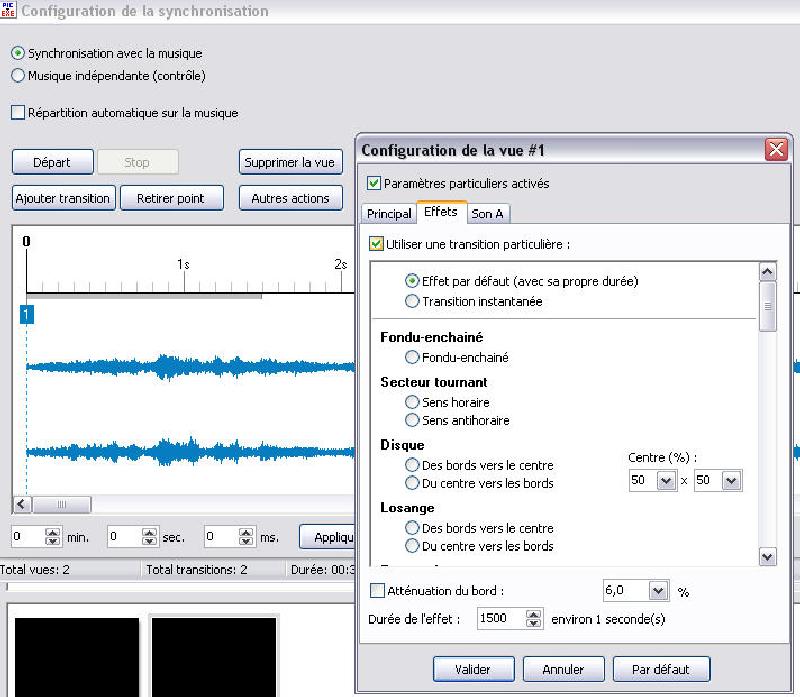
Task: Click Ajouter transition button
Action: click(64, 198)
